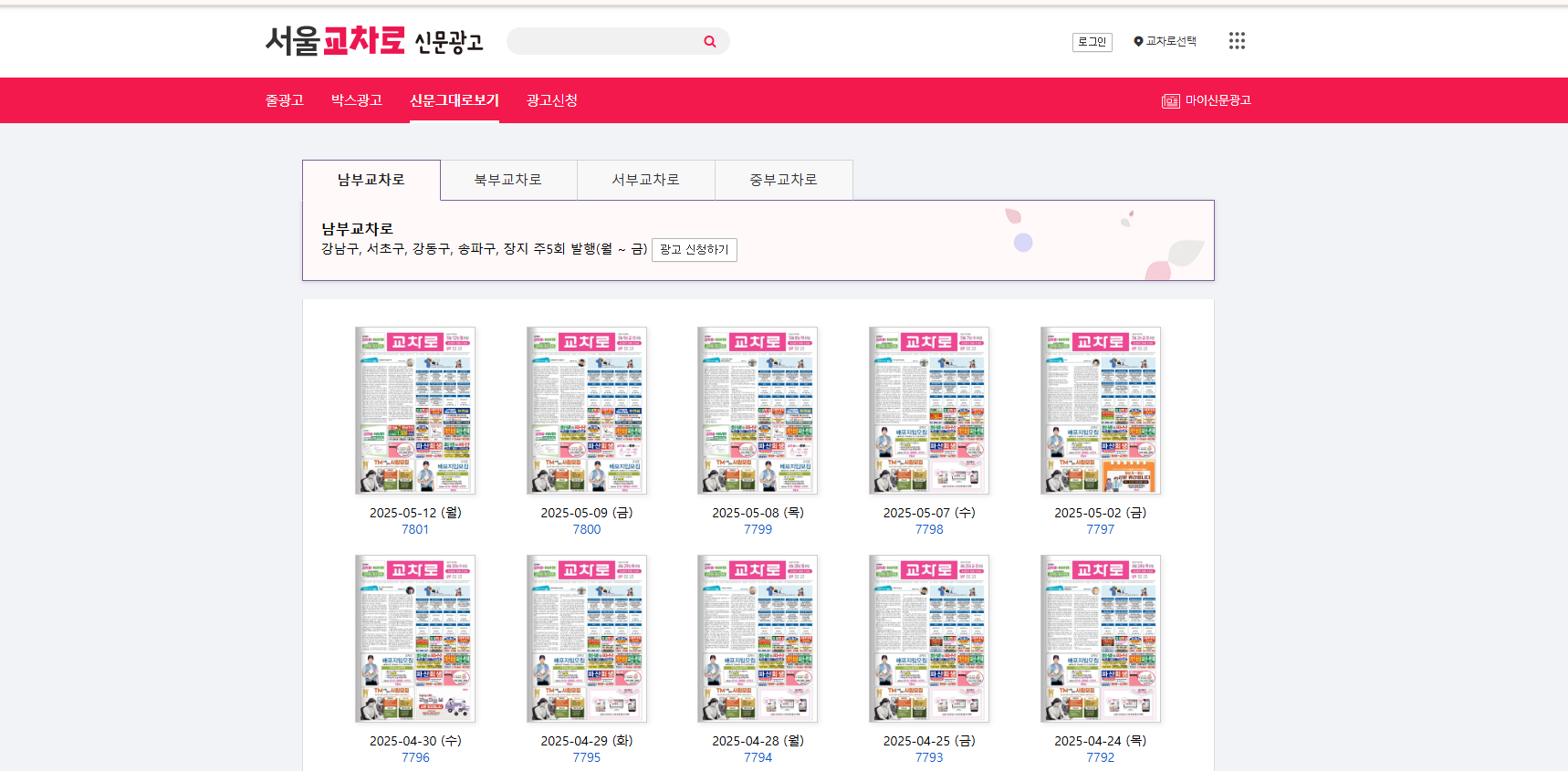Click the date text 2025-04-24 (목)
This screenshot has width=1568, height=771.
(x=1101, y=741)
